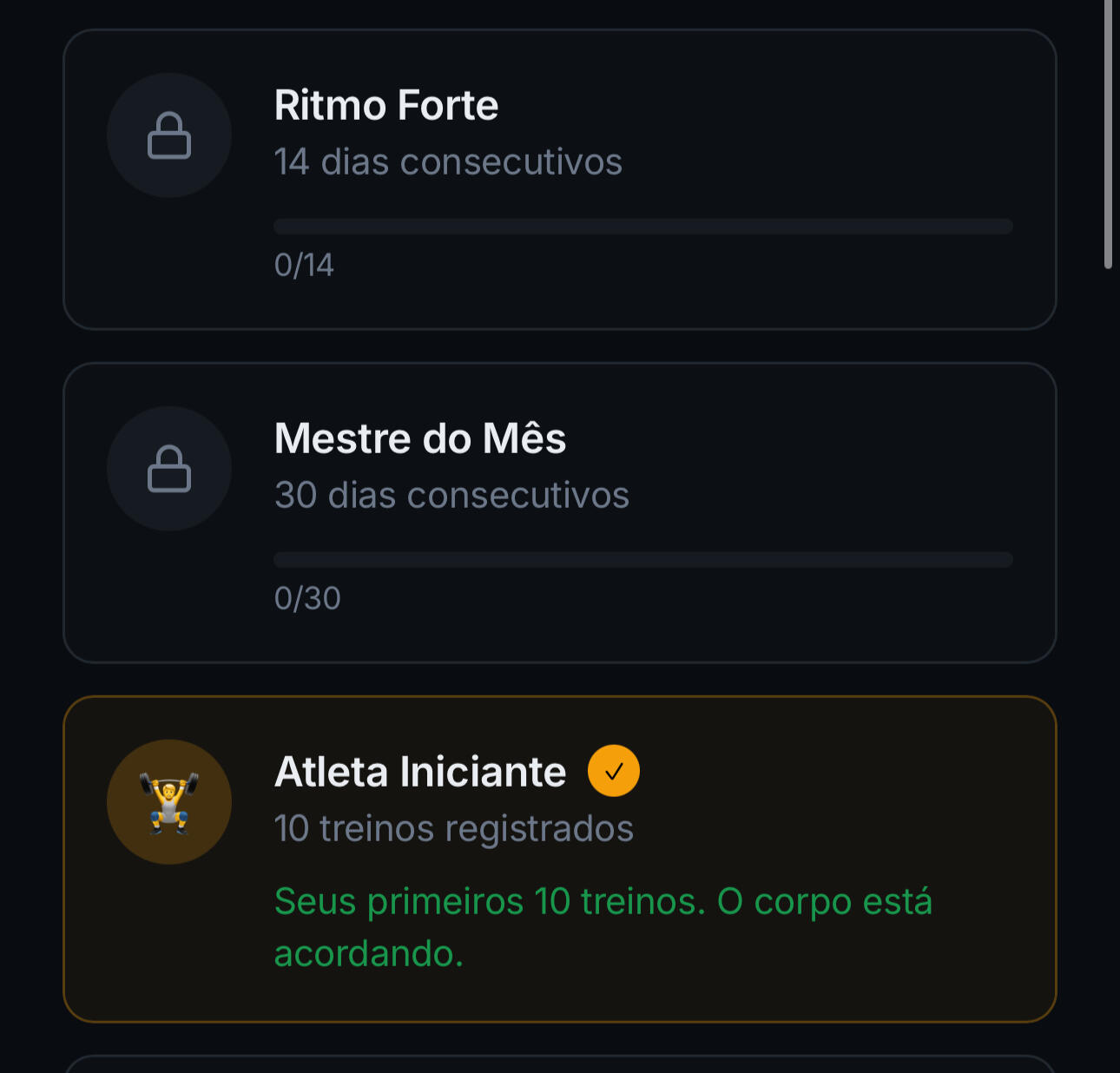Click the "14 dias consecutivos" subtitle
Image resolution: width=1120 pixels, height=1073 pixels.
point(448,162)
